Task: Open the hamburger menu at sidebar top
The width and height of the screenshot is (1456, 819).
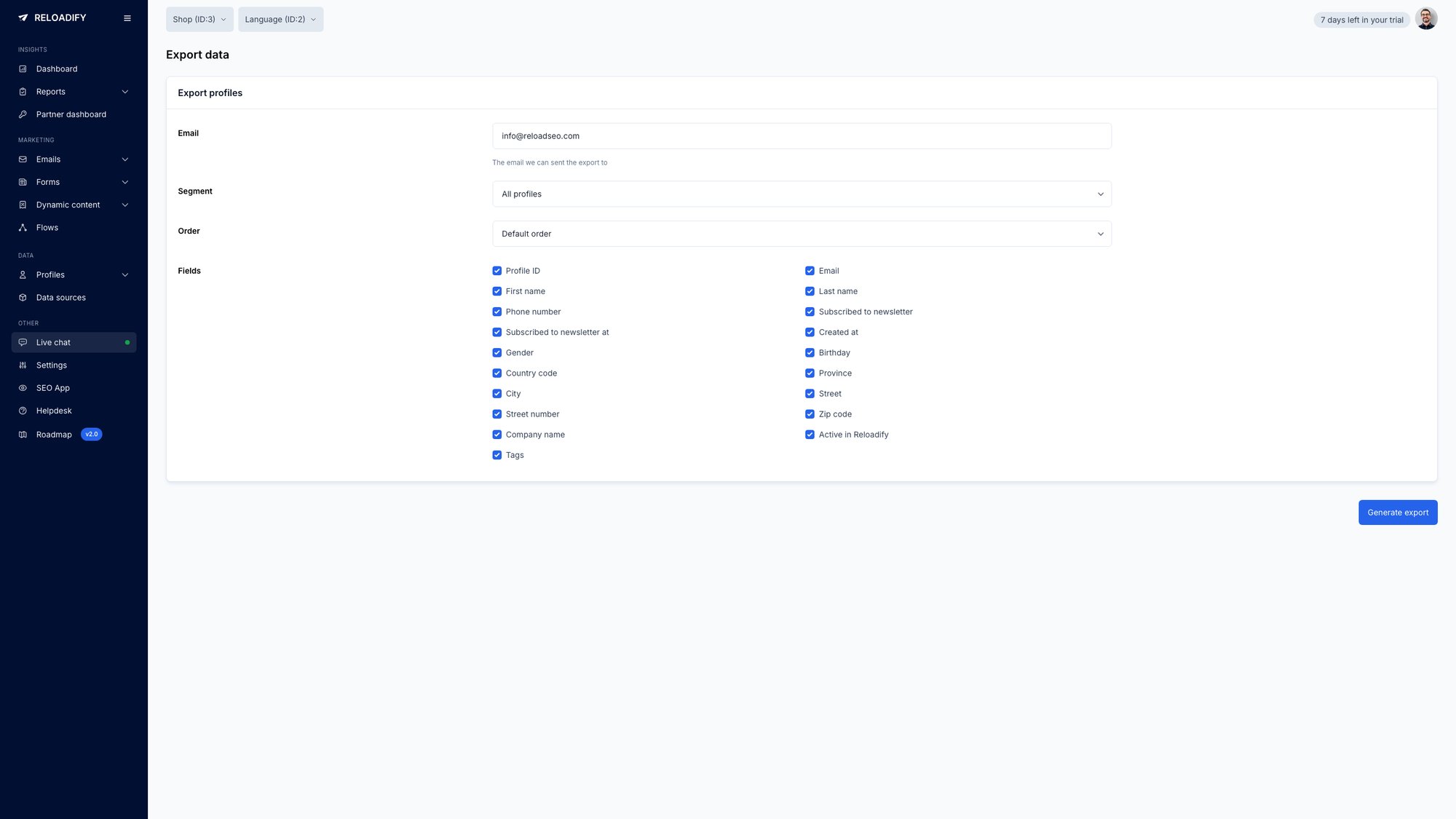Action: point(127,18)
